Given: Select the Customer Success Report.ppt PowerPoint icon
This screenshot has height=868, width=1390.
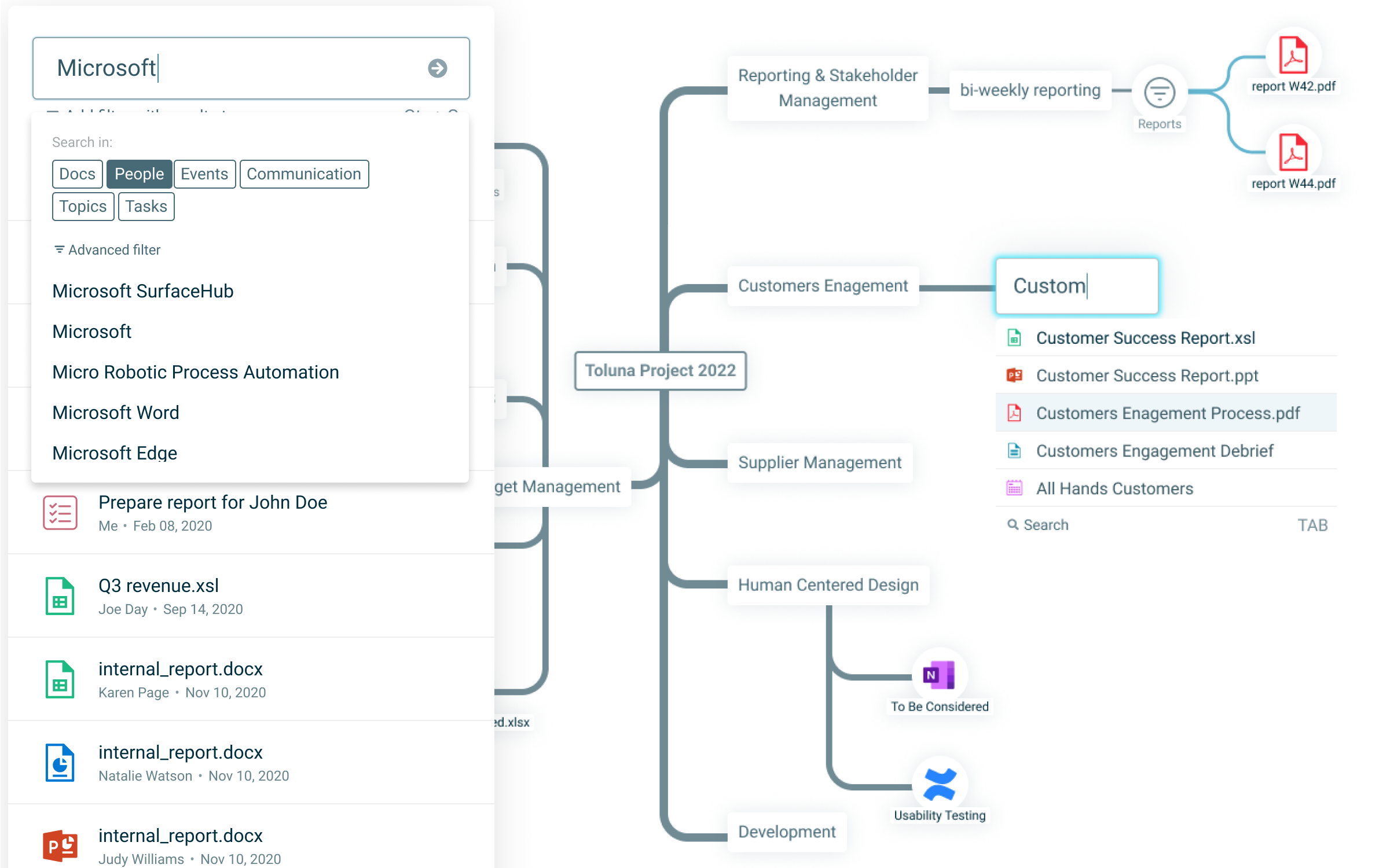Looking at the screenshot, I should (1014, 375).
